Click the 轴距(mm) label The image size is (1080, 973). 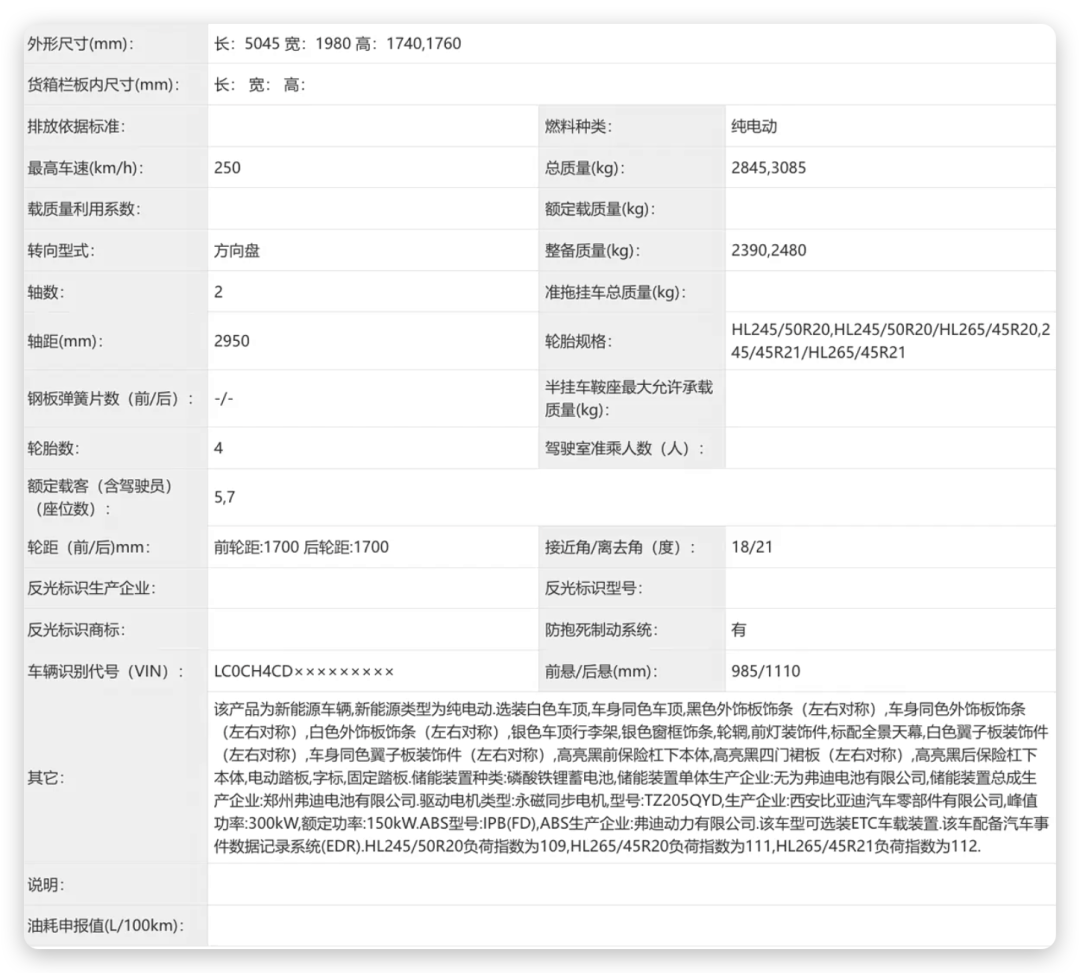click(x=65, y=341)
